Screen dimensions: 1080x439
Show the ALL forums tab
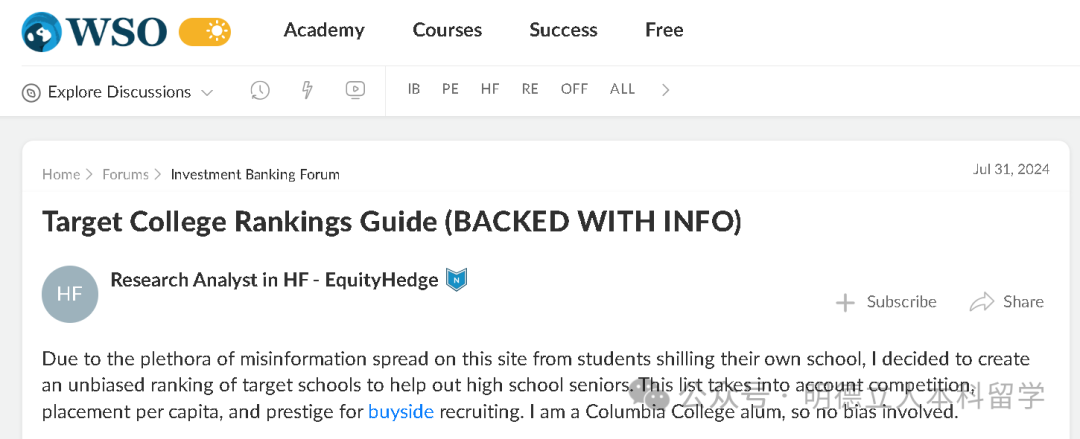[622, 89]
